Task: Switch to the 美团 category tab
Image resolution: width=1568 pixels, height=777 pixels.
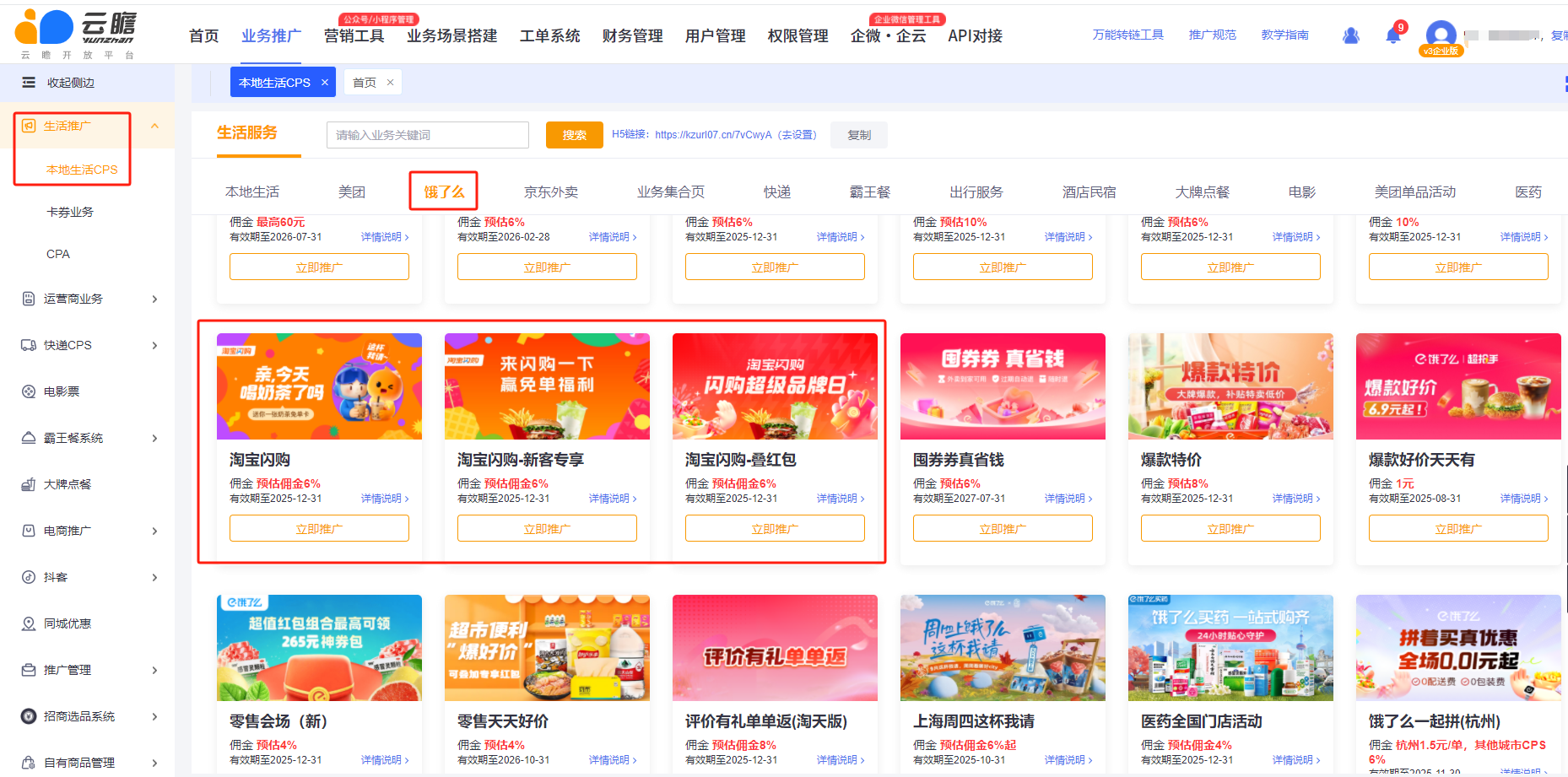Action: pyautogui.click(x=352, y=192)
